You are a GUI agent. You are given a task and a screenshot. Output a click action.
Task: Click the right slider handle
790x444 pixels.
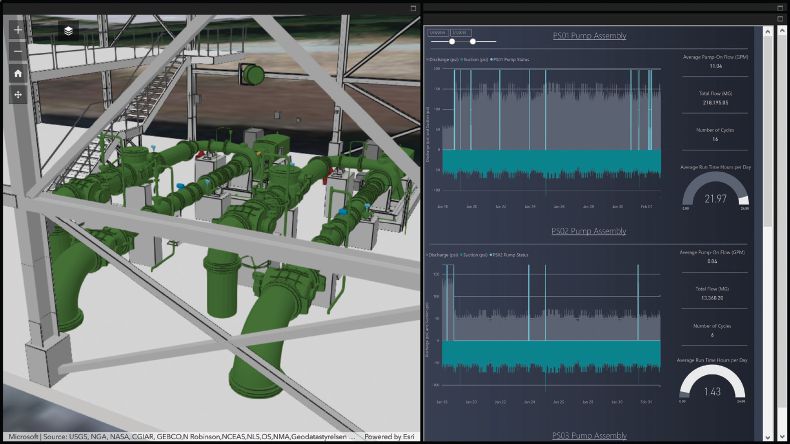pos(473,42)
